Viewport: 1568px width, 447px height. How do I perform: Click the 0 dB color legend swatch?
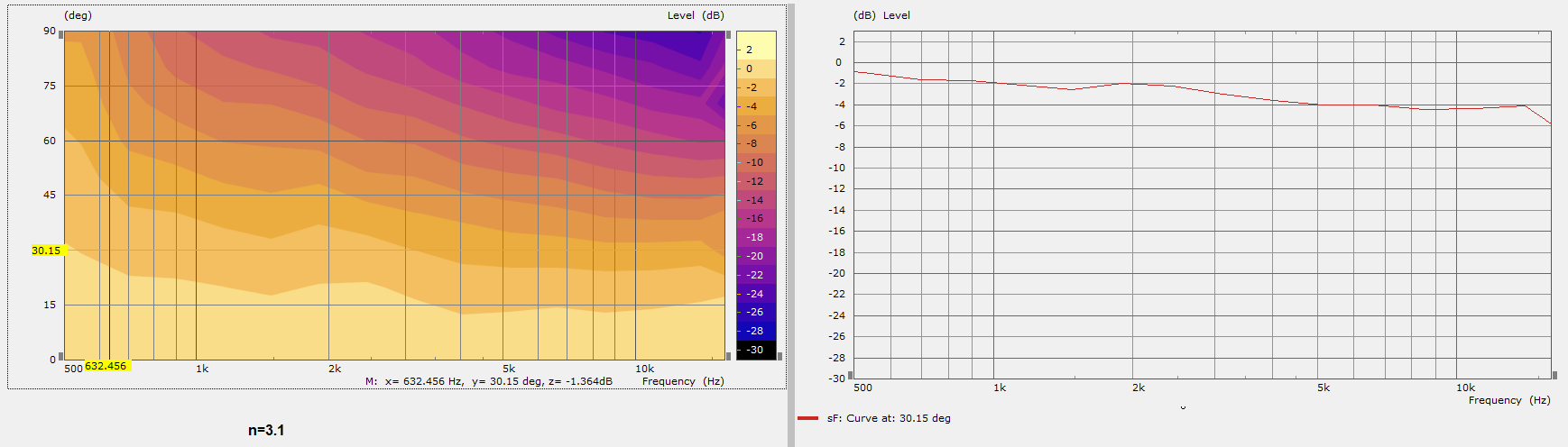coord(756,68)
